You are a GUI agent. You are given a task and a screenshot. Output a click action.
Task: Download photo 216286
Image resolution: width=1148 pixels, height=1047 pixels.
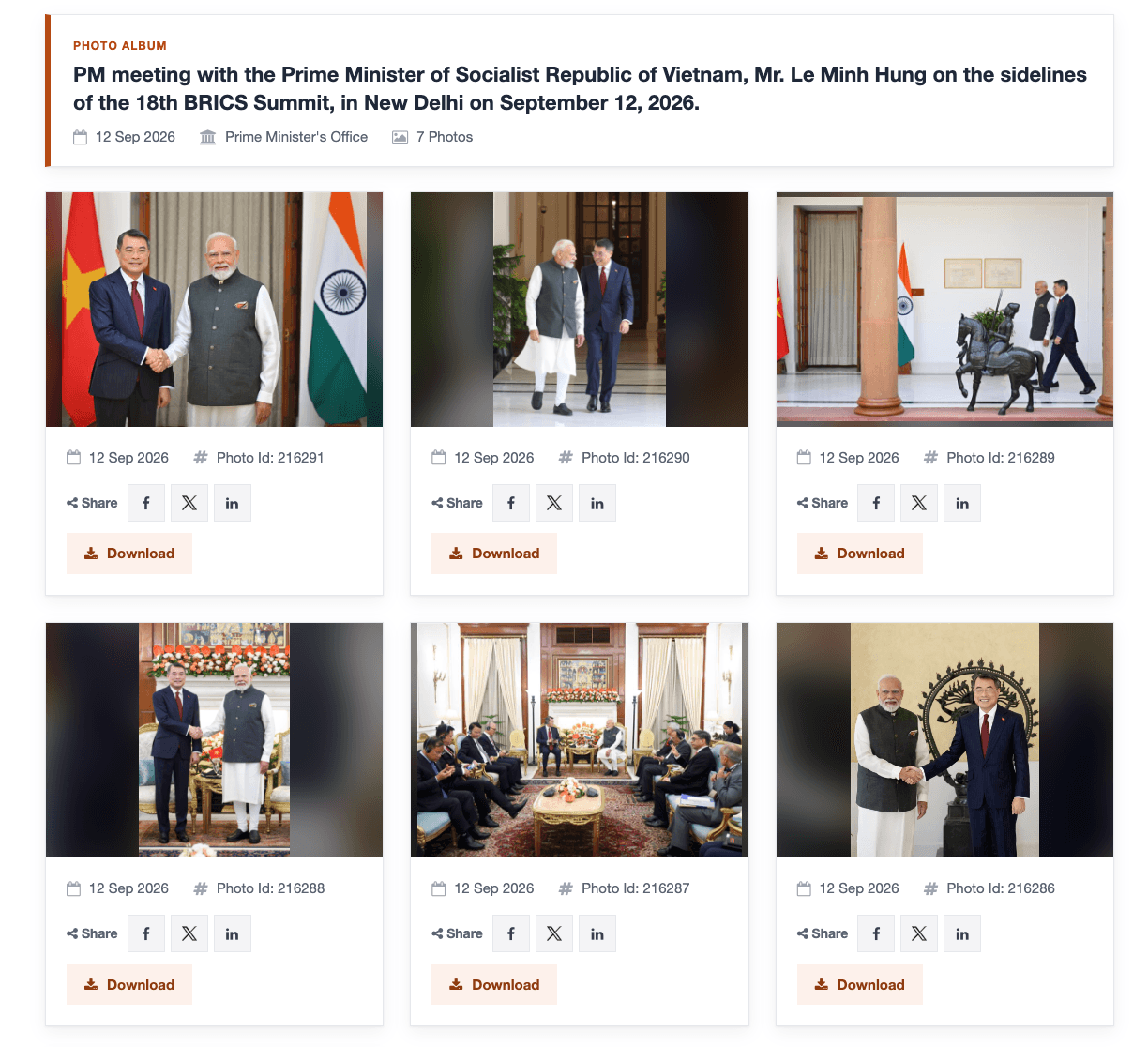click(x=860, y=984)
